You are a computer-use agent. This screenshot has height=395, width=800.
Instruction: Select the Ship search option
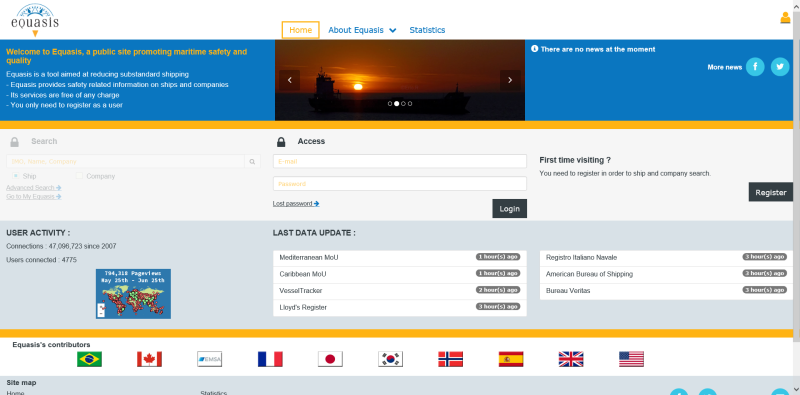pos(15,176)
